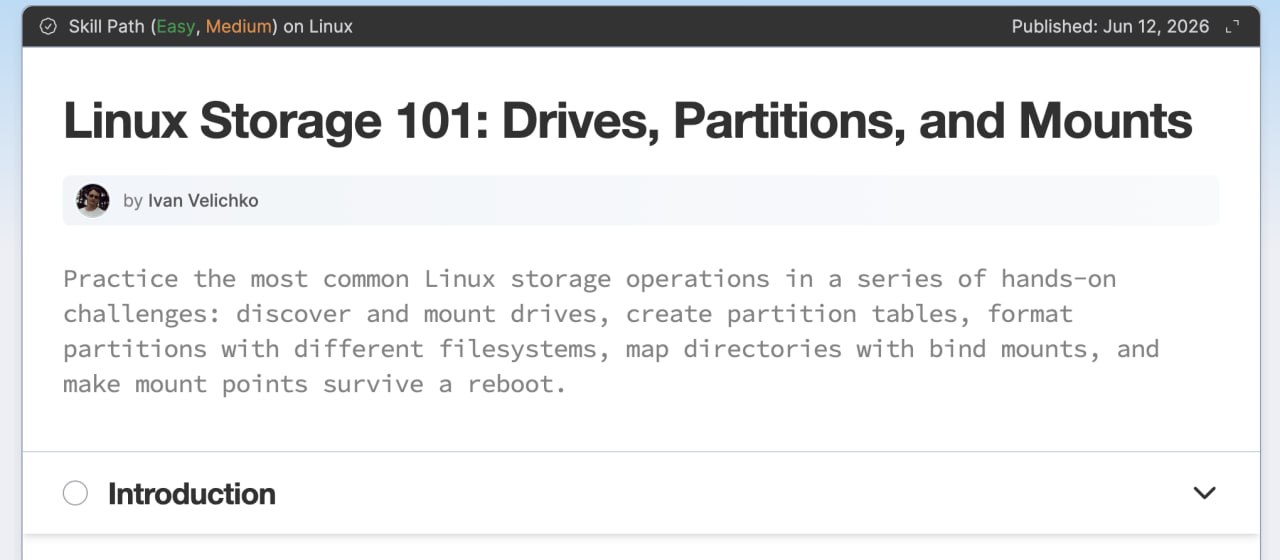Open the Introduction section heading

(192, 493)
